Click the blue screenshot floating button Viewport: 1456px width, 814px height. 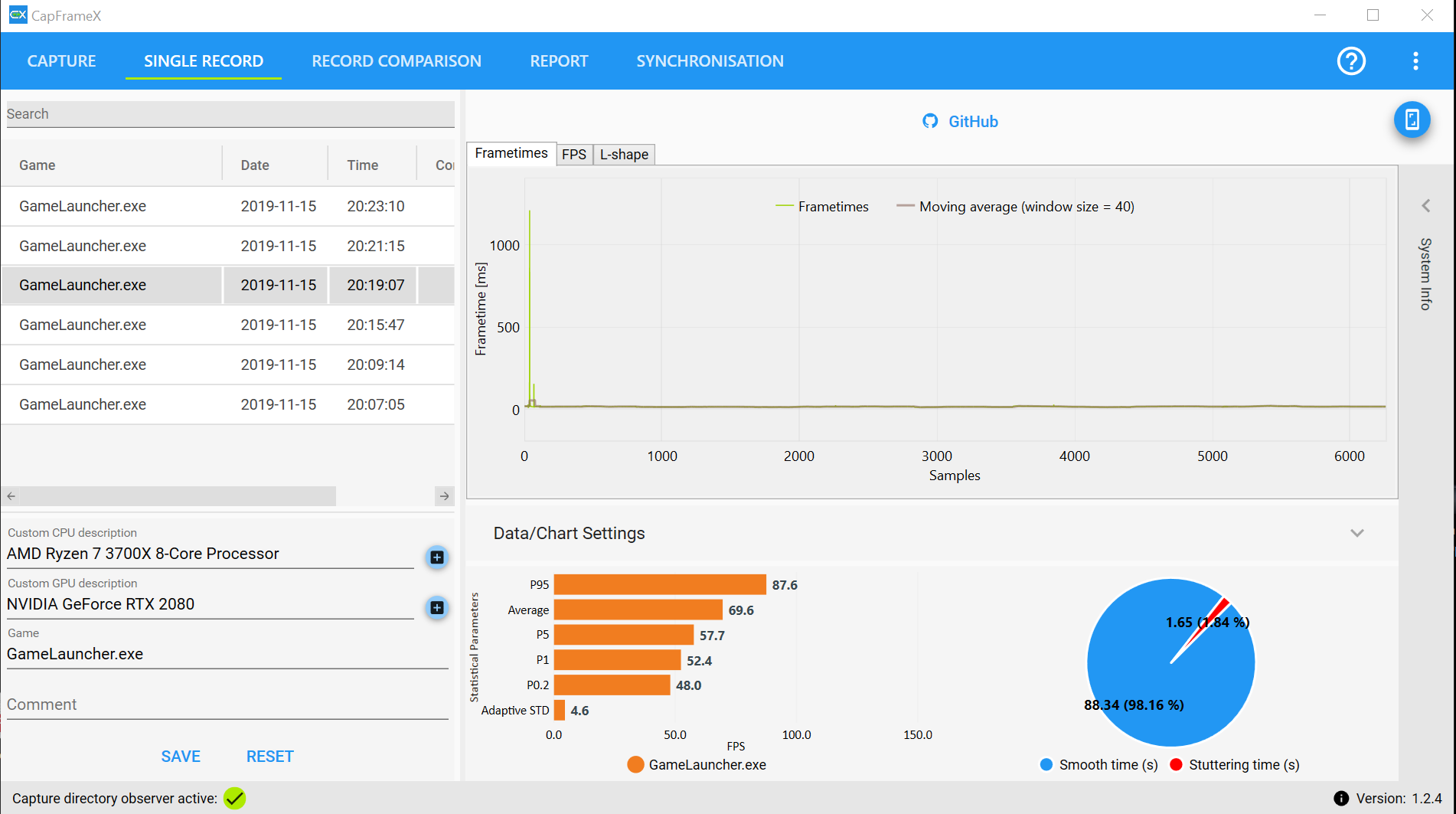point(1412,119)
